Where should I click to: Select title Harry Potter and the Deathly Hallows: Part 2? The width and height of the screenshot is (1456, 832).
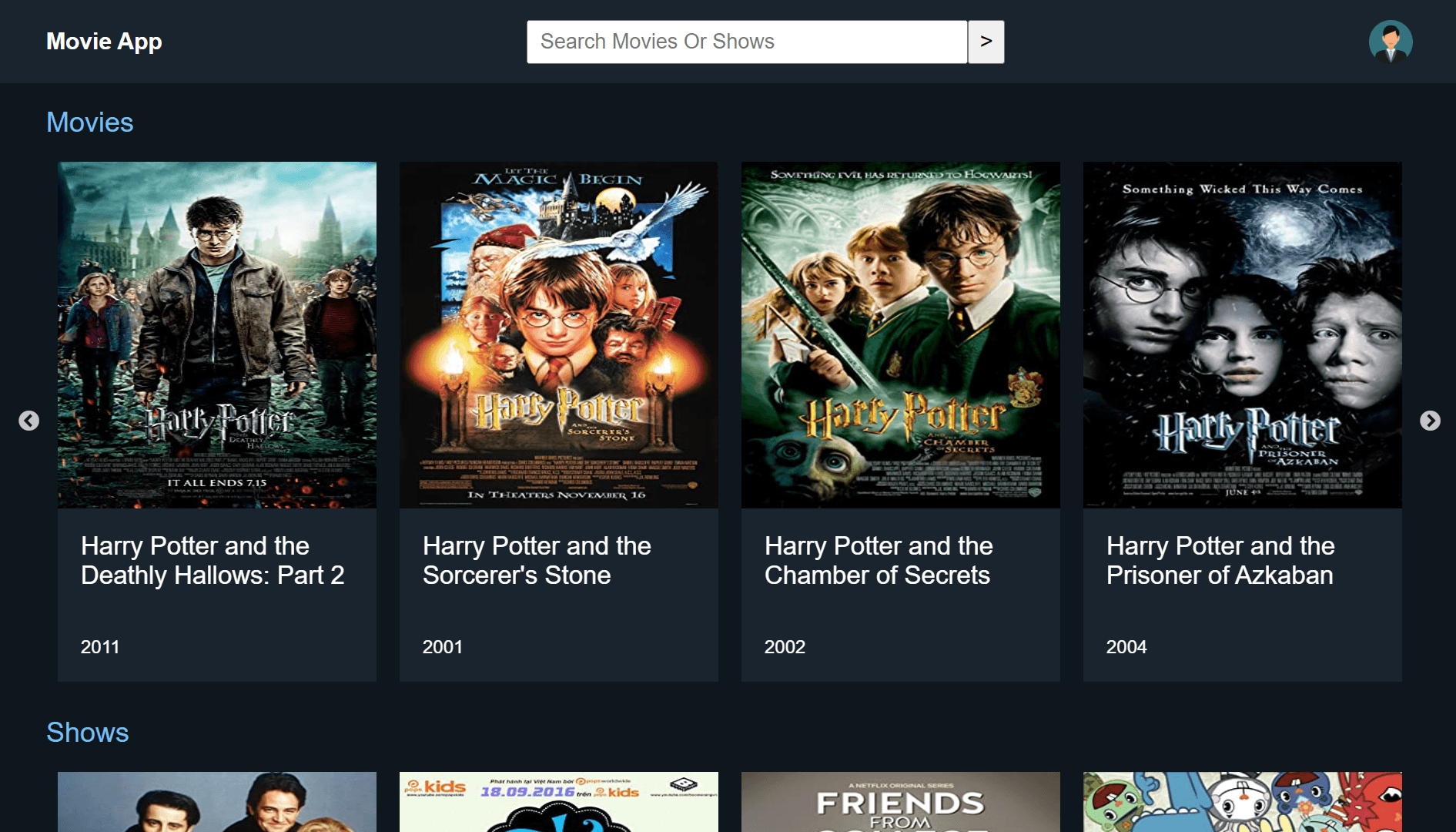[x=213, y=561]
